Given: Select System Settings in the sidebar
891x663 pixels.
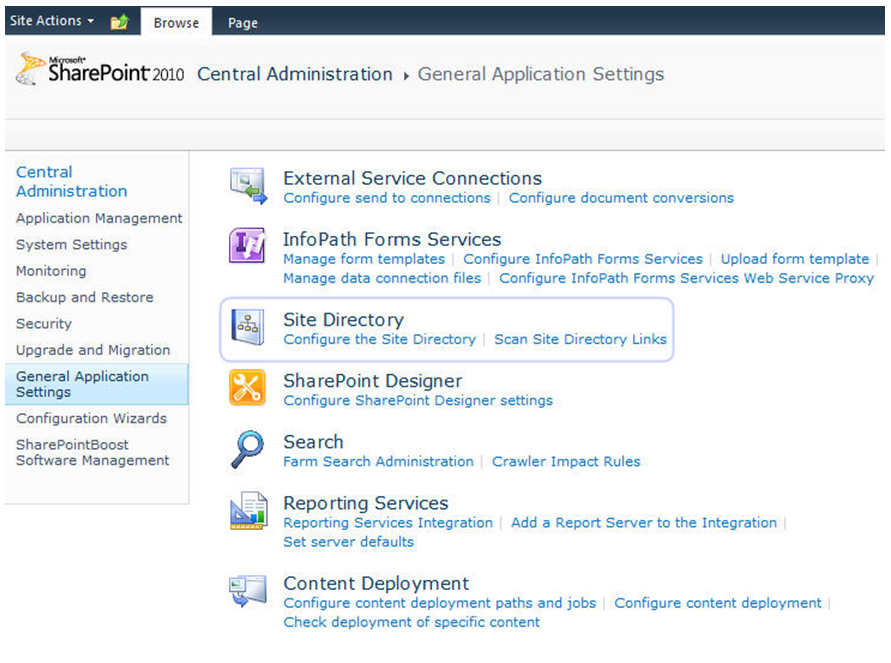Looking at the screenshot, I should 72,244.
